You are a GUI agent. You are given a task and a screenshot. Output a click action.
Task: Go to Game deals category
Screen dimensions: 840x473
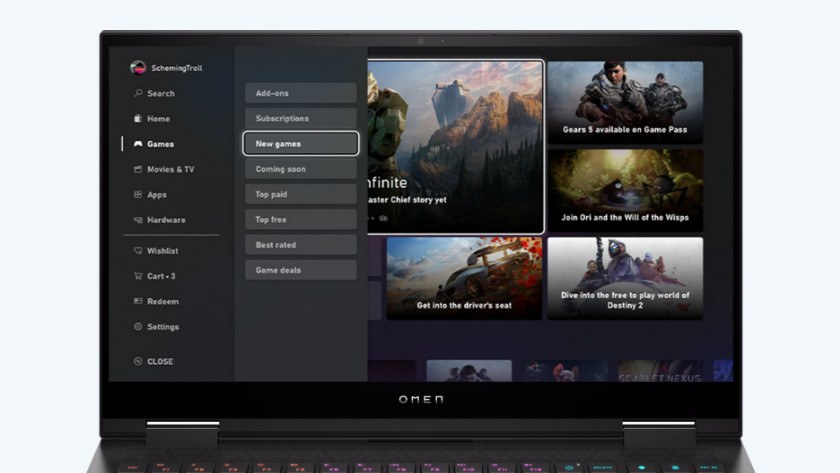(x=300, y=270)
